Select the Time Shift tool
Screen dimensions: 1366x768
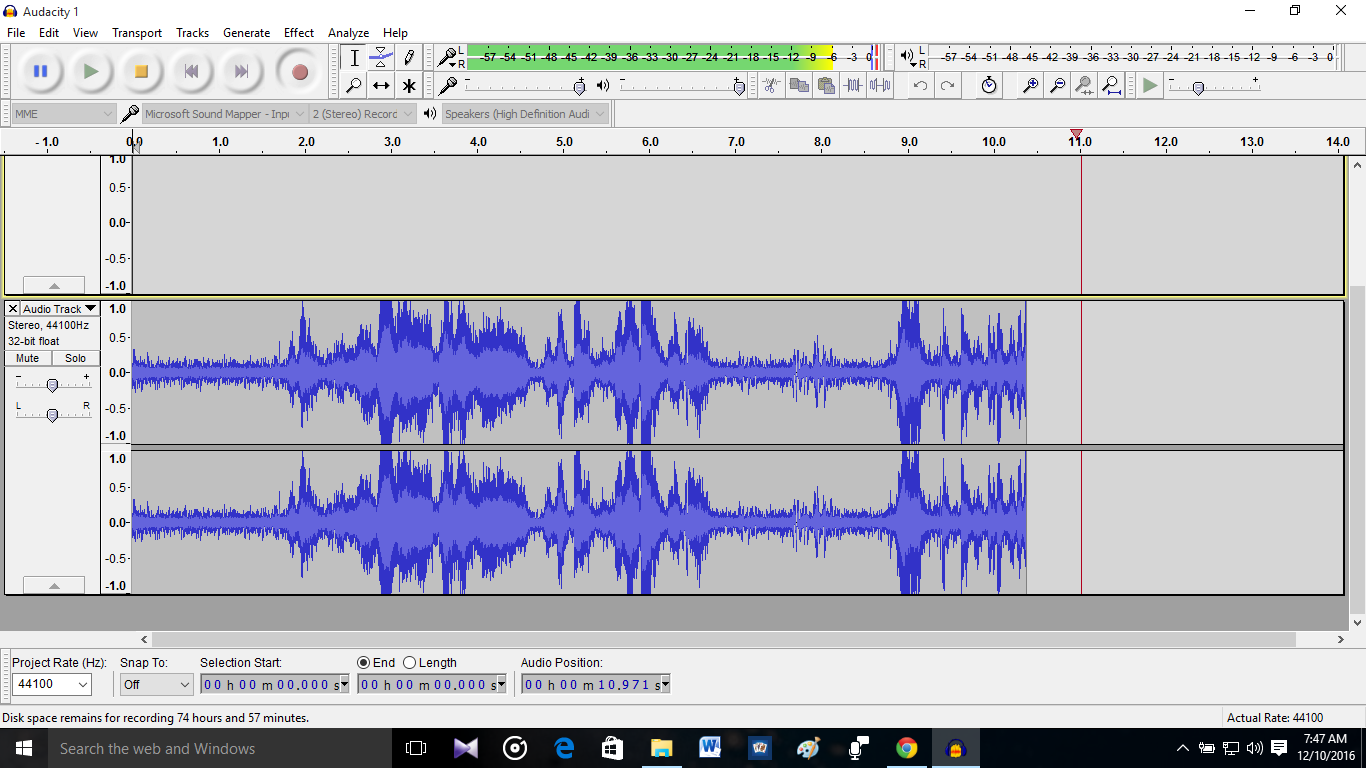tap(381, 85)
